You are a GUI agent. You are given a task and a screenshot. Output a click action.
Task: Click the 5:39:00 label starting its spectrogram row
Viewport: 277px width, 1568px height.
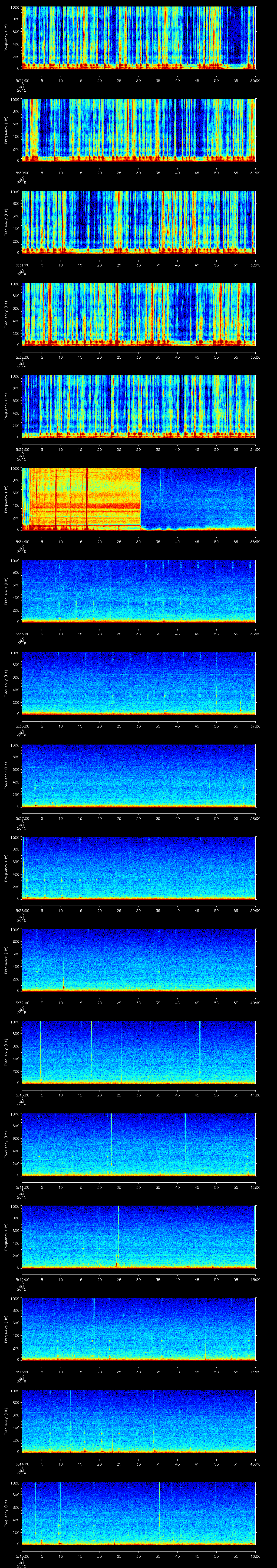[x=22, y=1003]
